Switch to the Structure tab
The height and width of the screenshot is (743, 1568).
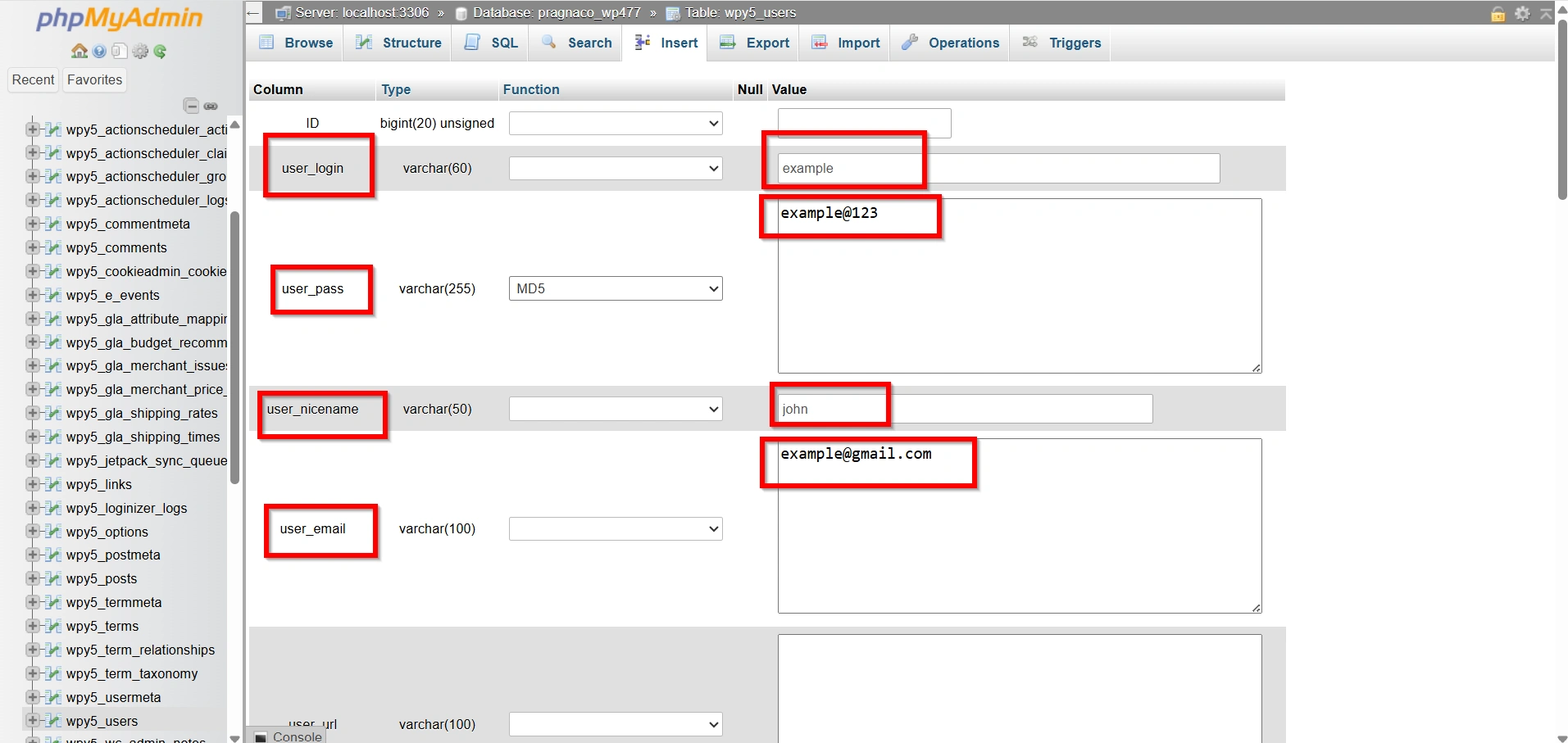(398, 43)
